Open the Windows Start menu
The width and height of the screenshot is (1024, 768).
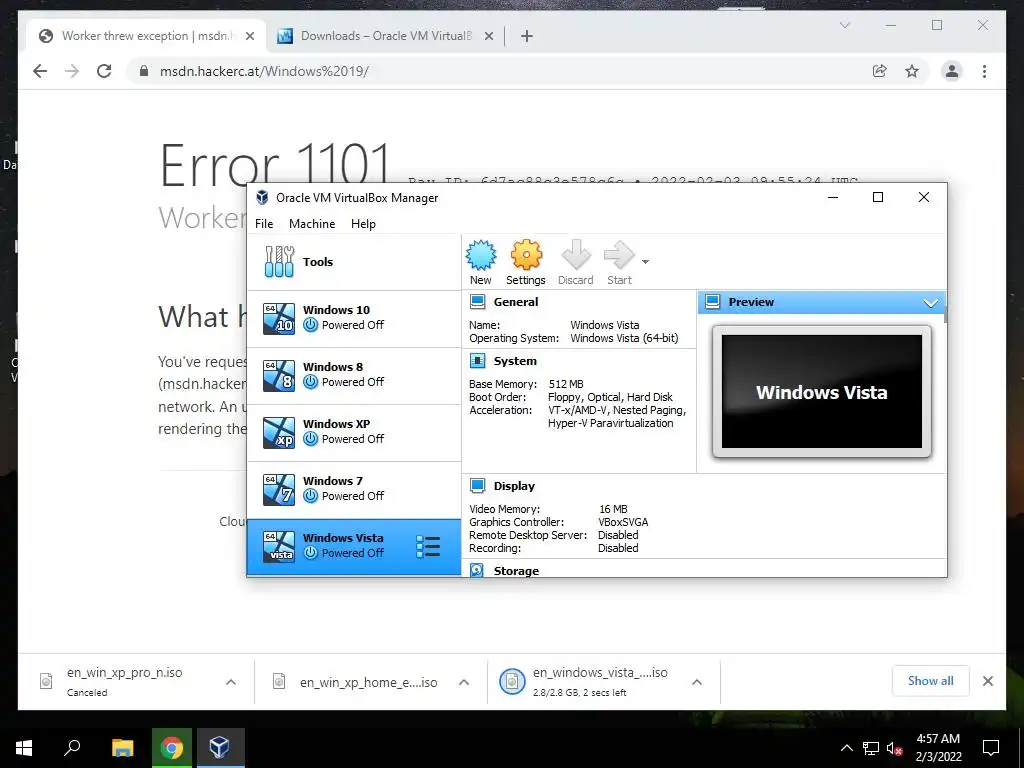coord(24,748)
